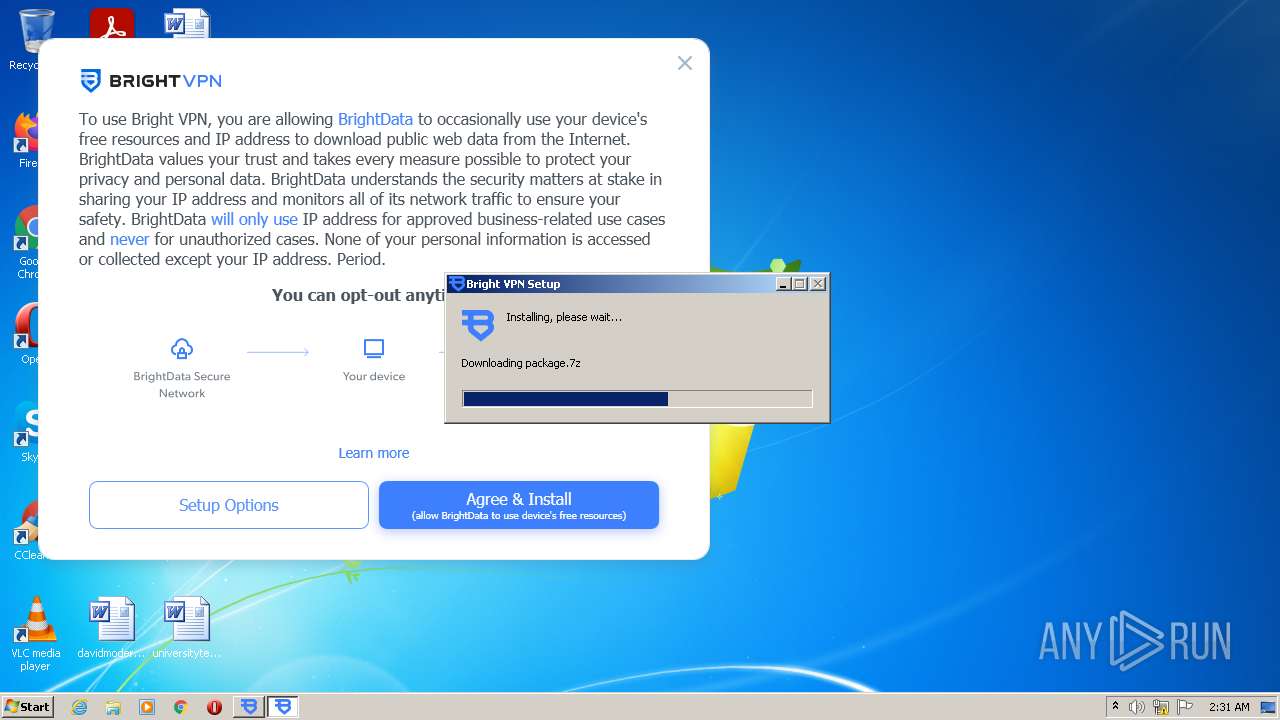Viewport: 1280px width, 720px height.
Task: Launch Opera from the taskbar
Action: click(214, 707)
